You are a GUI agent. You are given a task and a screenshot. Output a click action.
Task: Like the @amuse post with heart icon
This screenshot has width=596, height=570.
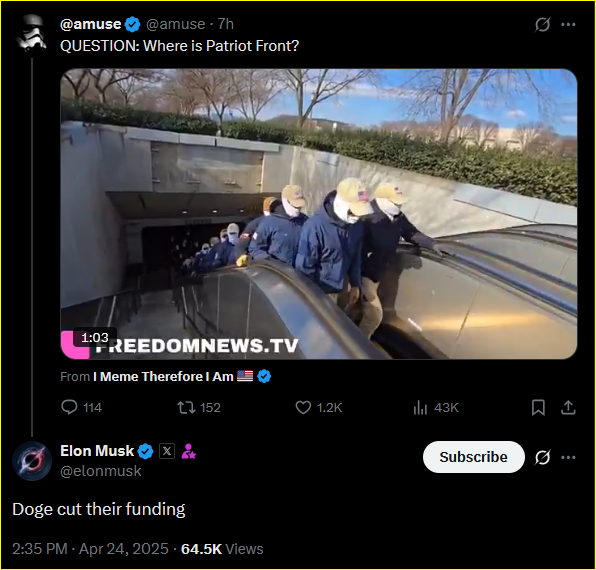319,407
